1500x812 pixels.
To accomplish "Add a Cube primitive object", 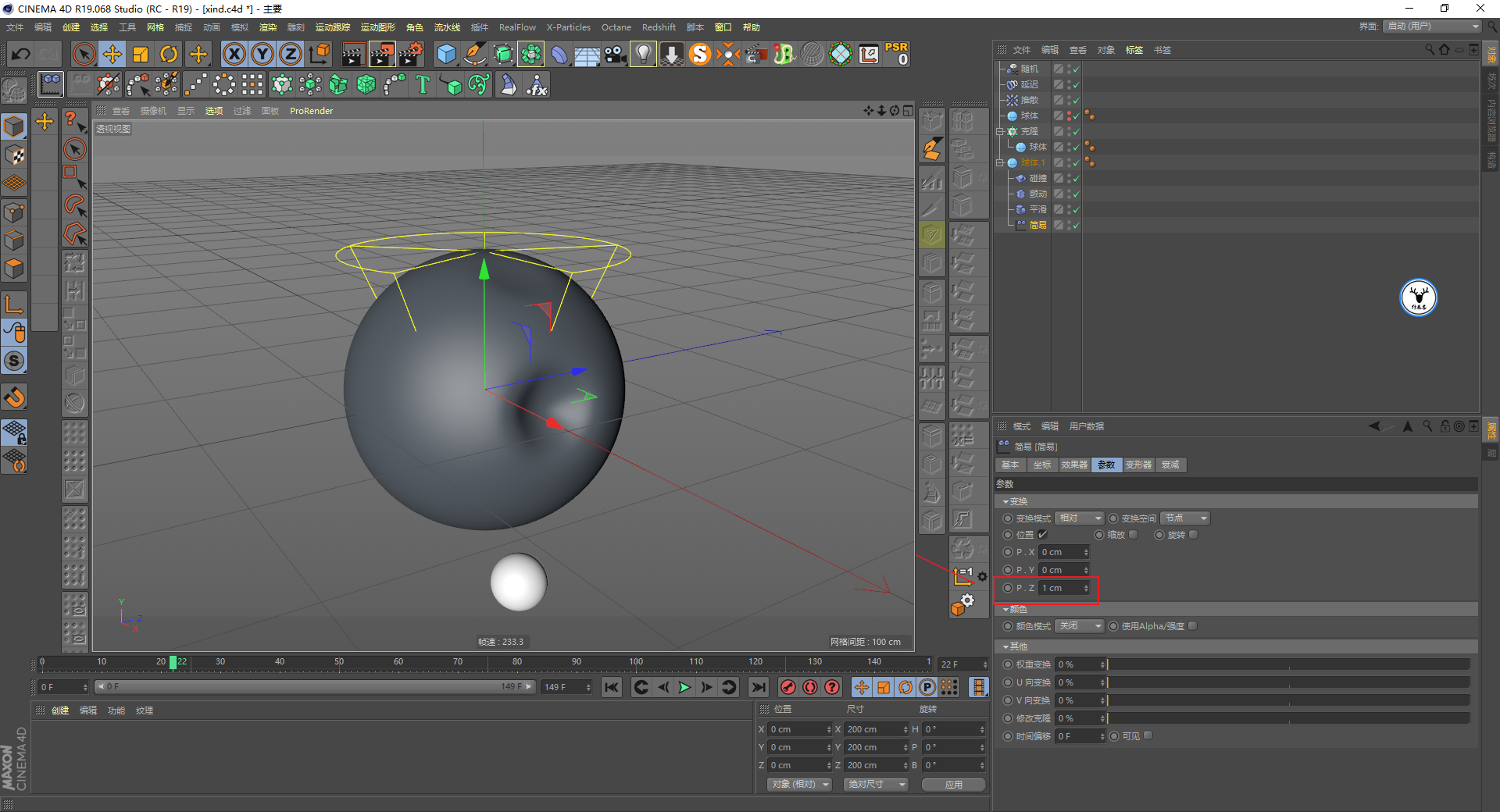I will [446, 54].
